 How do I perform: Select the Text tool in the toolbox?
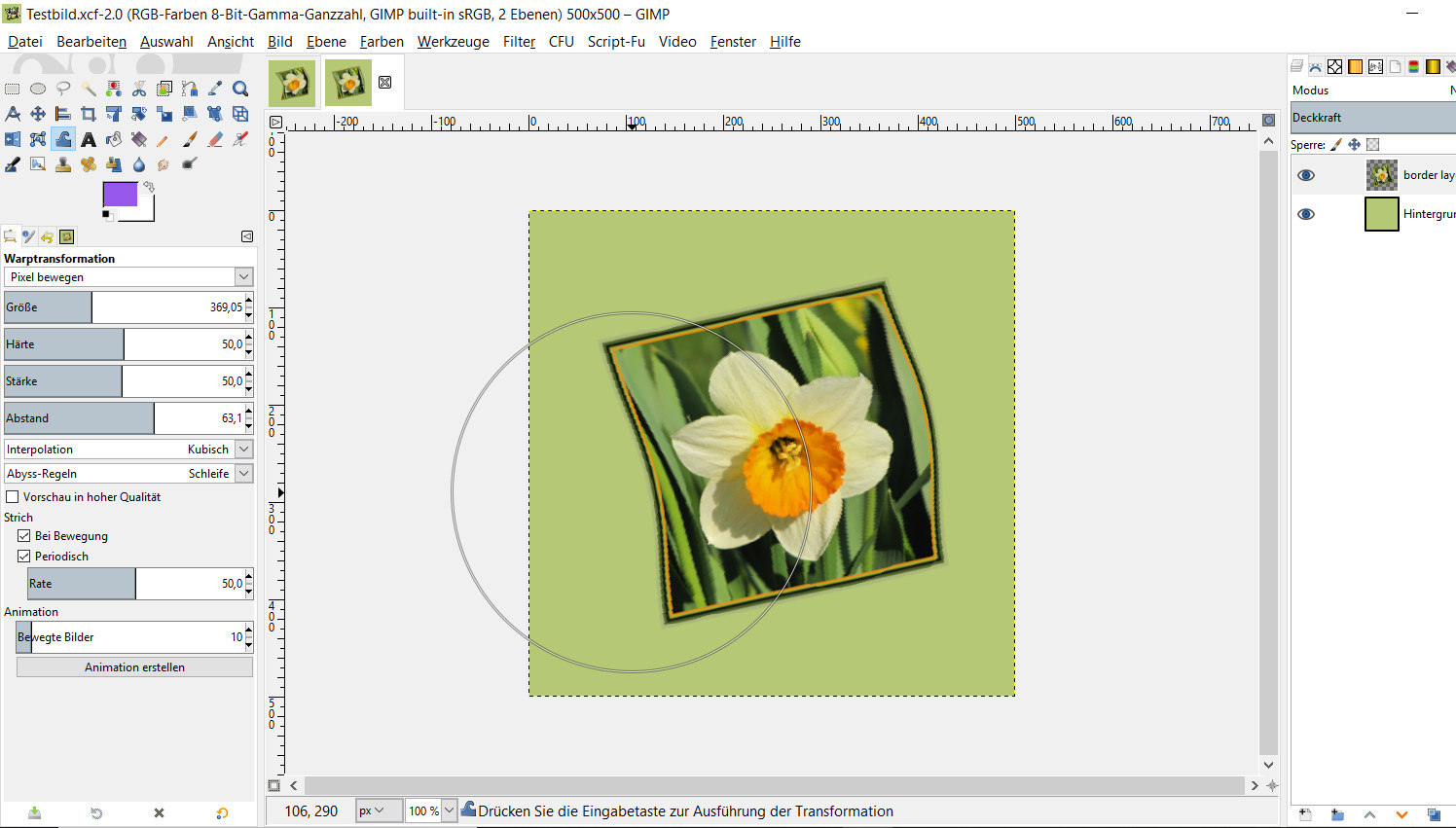point(89,139)
